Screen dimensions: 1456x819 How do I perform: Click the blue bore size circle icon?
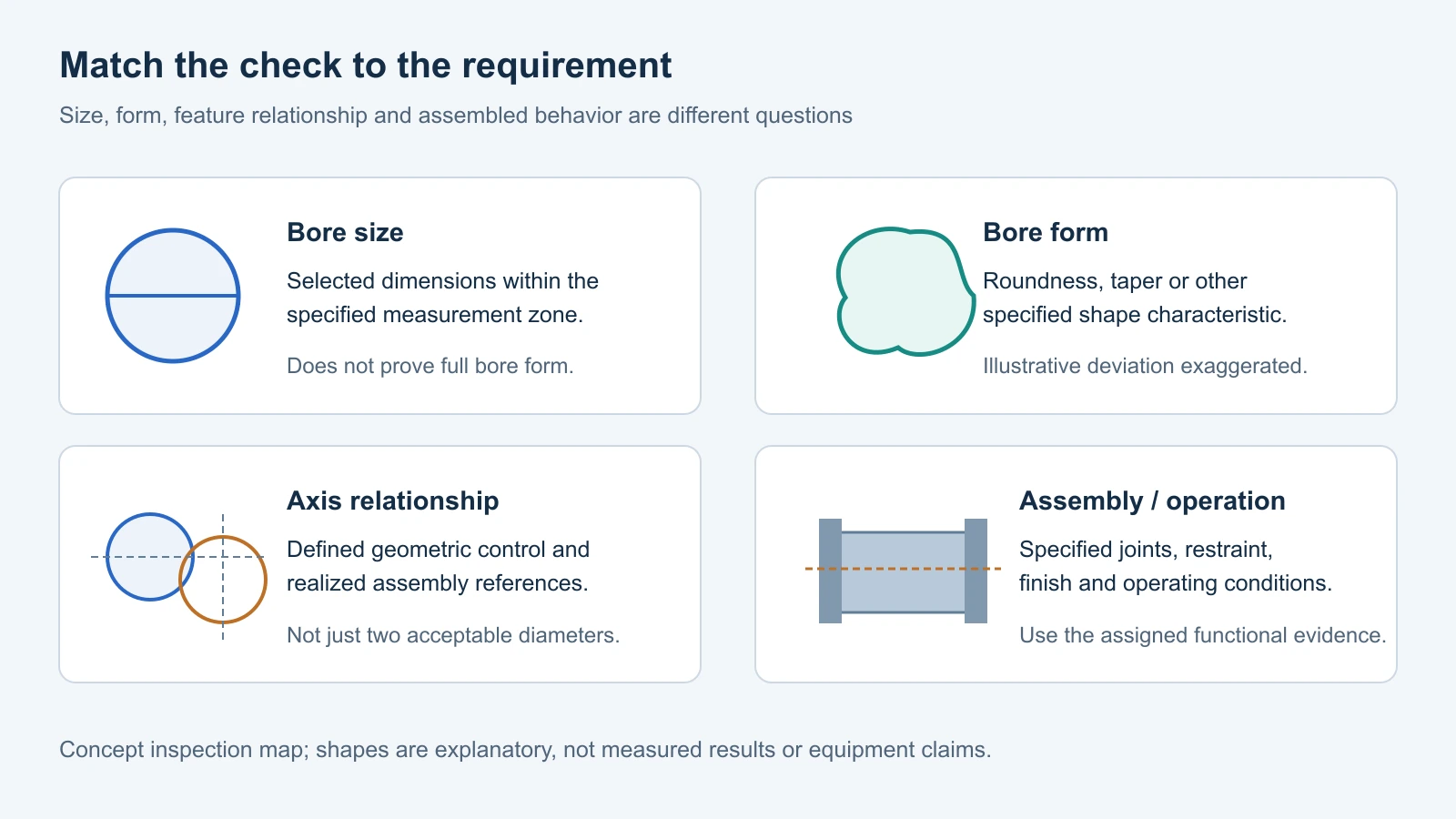(173, 296)
